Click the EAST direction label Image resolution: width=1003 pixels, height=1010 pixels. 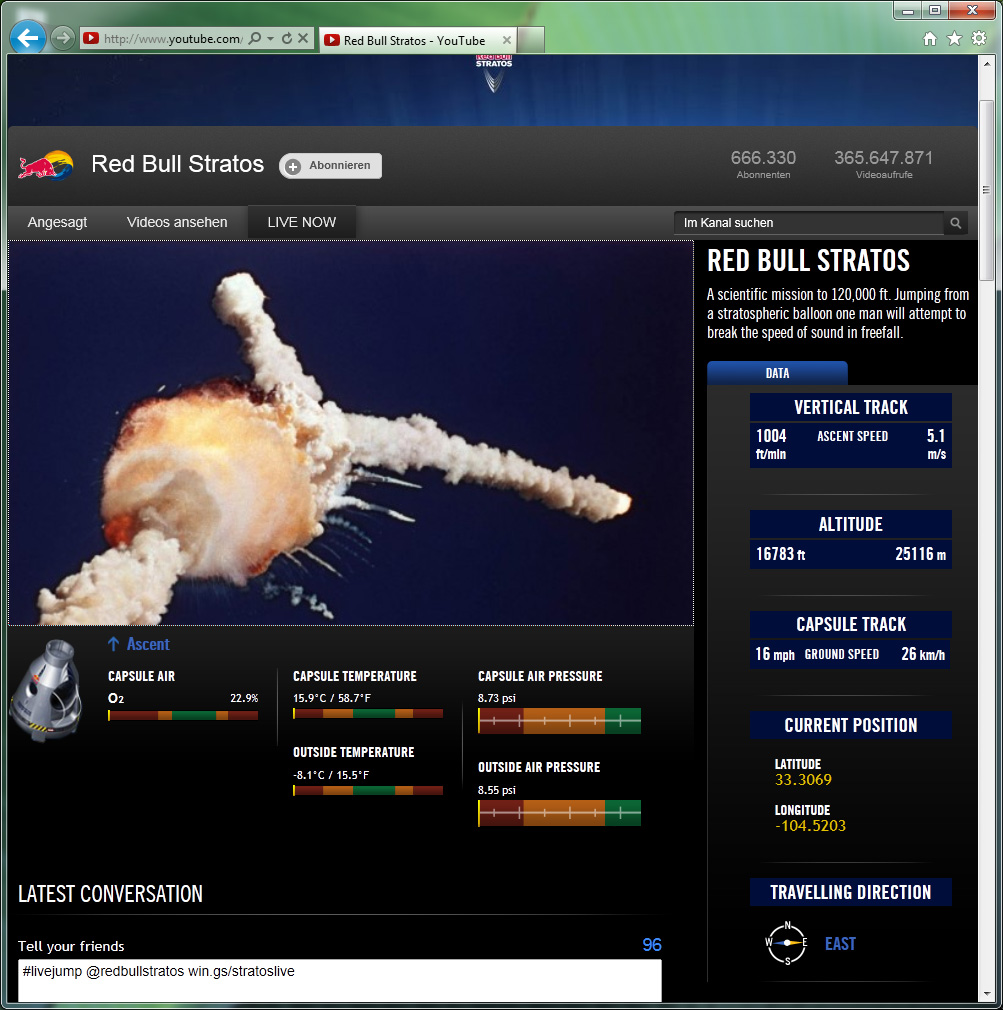840,944
